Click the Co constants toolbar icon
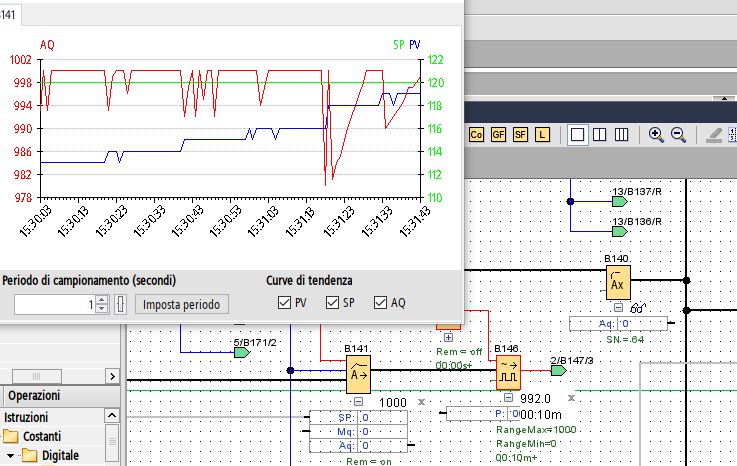 click(x=476, y=134)
